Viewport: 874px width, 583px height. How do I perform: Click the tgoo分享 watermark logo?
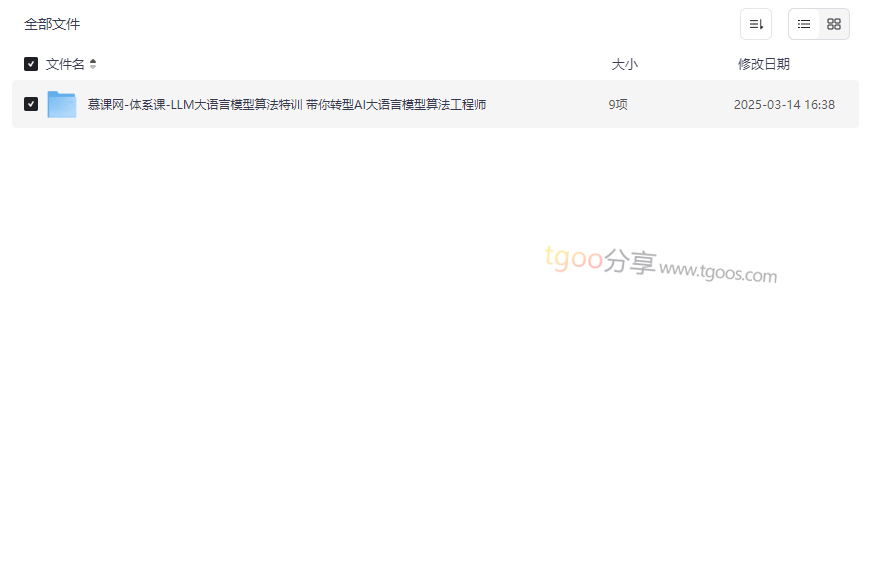[600, 260]
